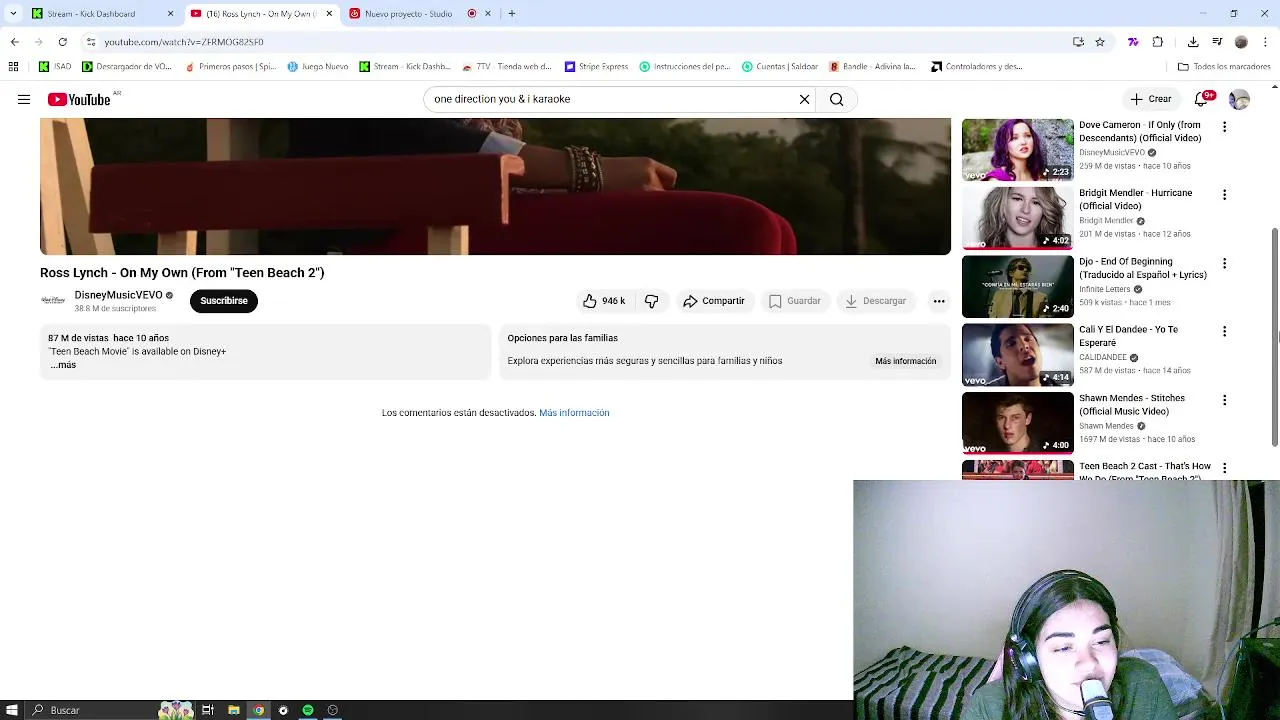
Task: Open Shawn Mendes Stitches video title
Action: tap(1132, 404)
